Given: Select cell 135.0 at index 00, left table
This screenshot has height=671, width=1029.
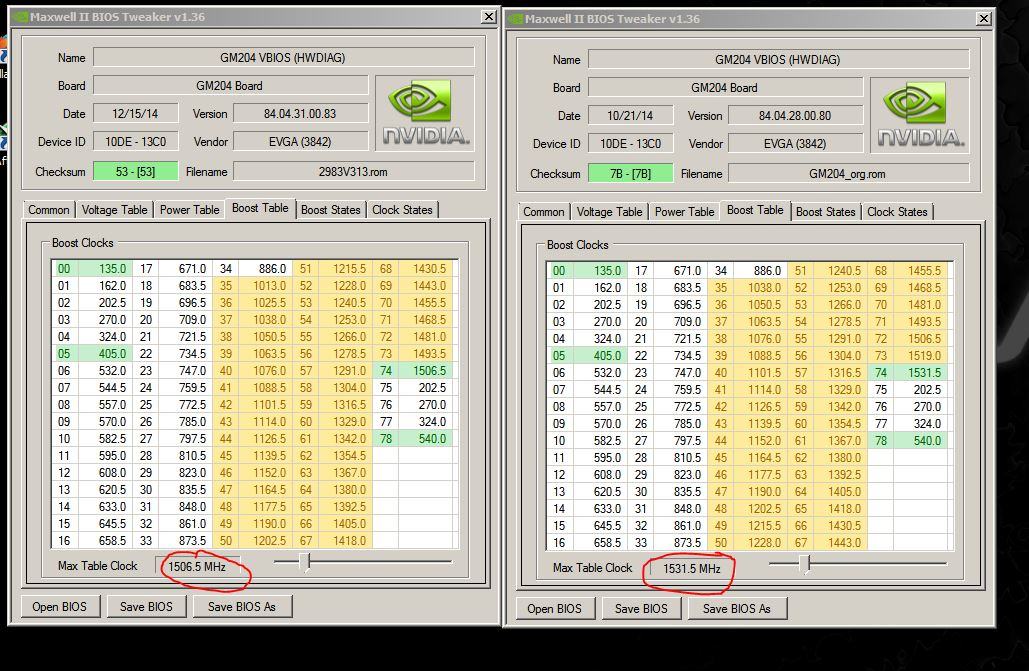Looking at the screenshot, I should pos(105,269).
